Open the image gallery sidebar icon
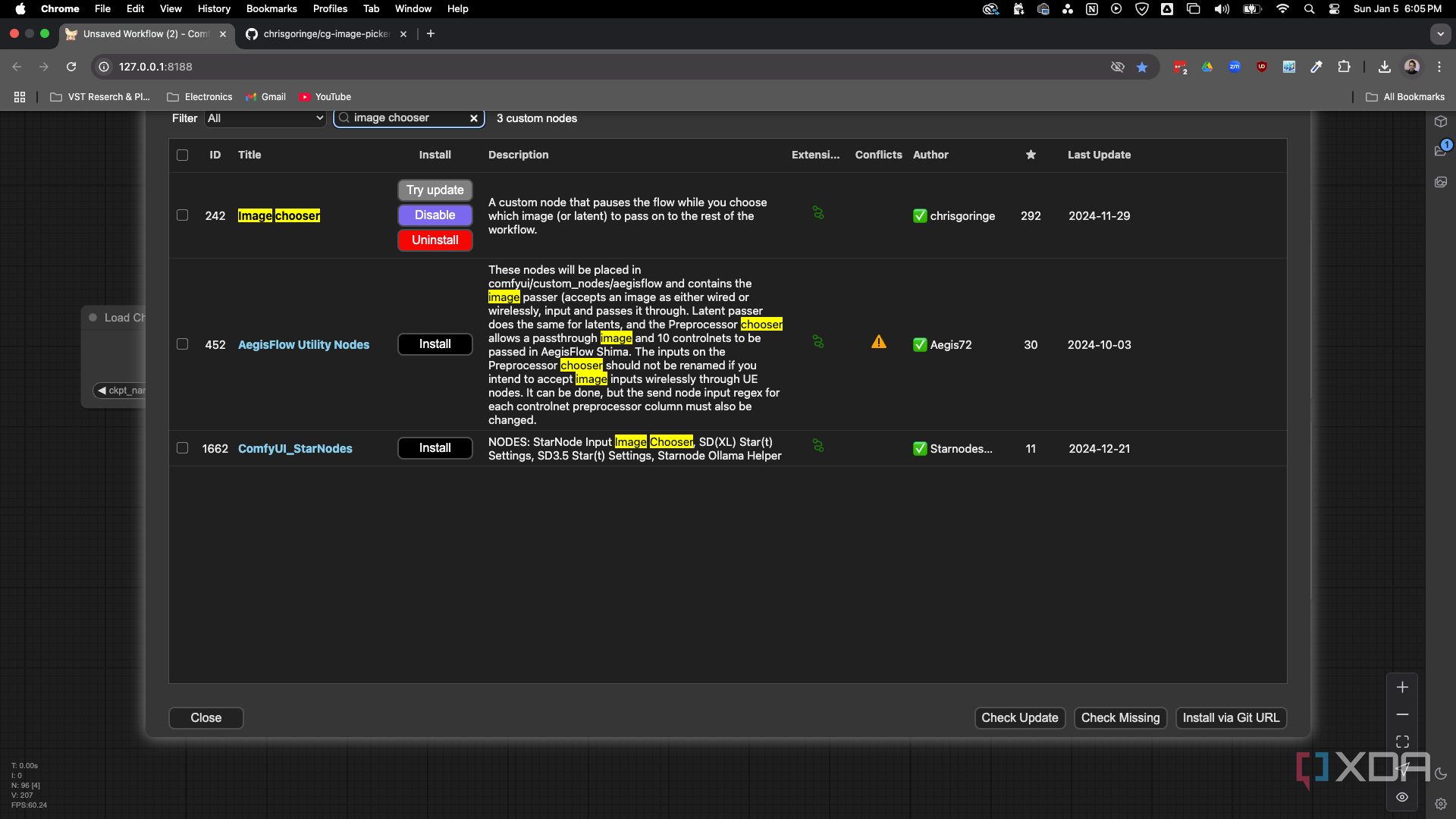1456x819 pixels. point(1441,182)
